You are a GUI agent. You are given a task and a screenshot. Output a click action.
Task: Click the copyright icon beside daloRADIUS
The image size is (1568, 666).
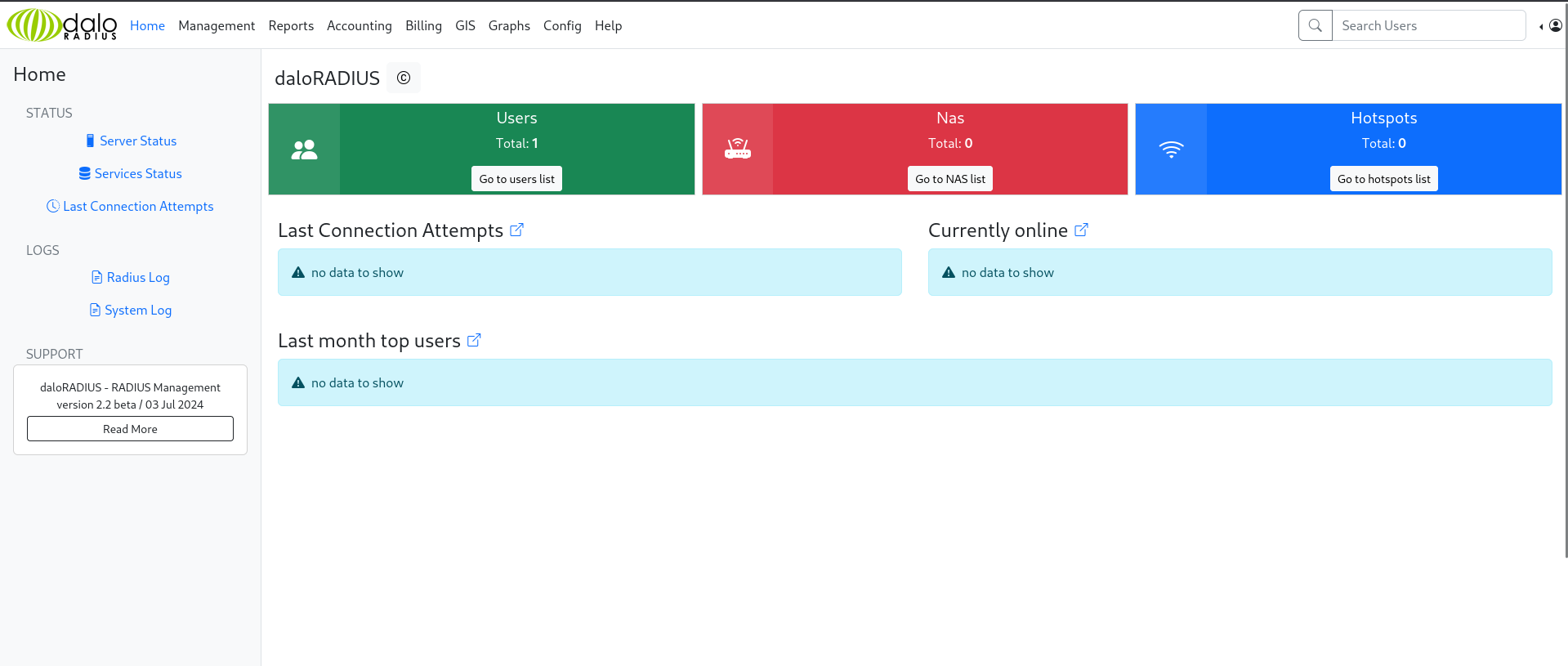pos(403,78)
